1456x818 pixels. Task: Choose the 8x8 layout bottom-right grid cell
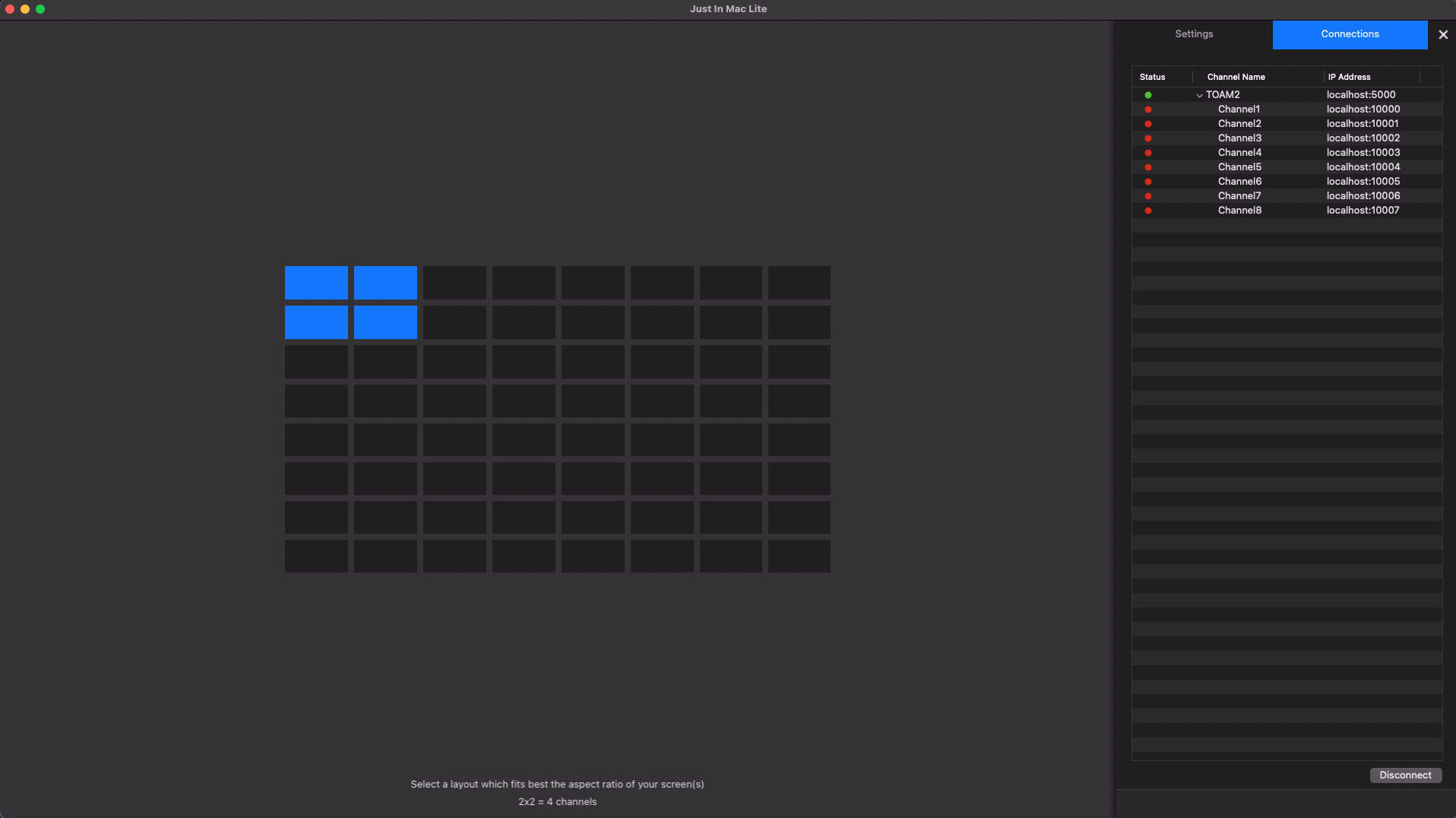pyautogui.click(x=799, y=556)
